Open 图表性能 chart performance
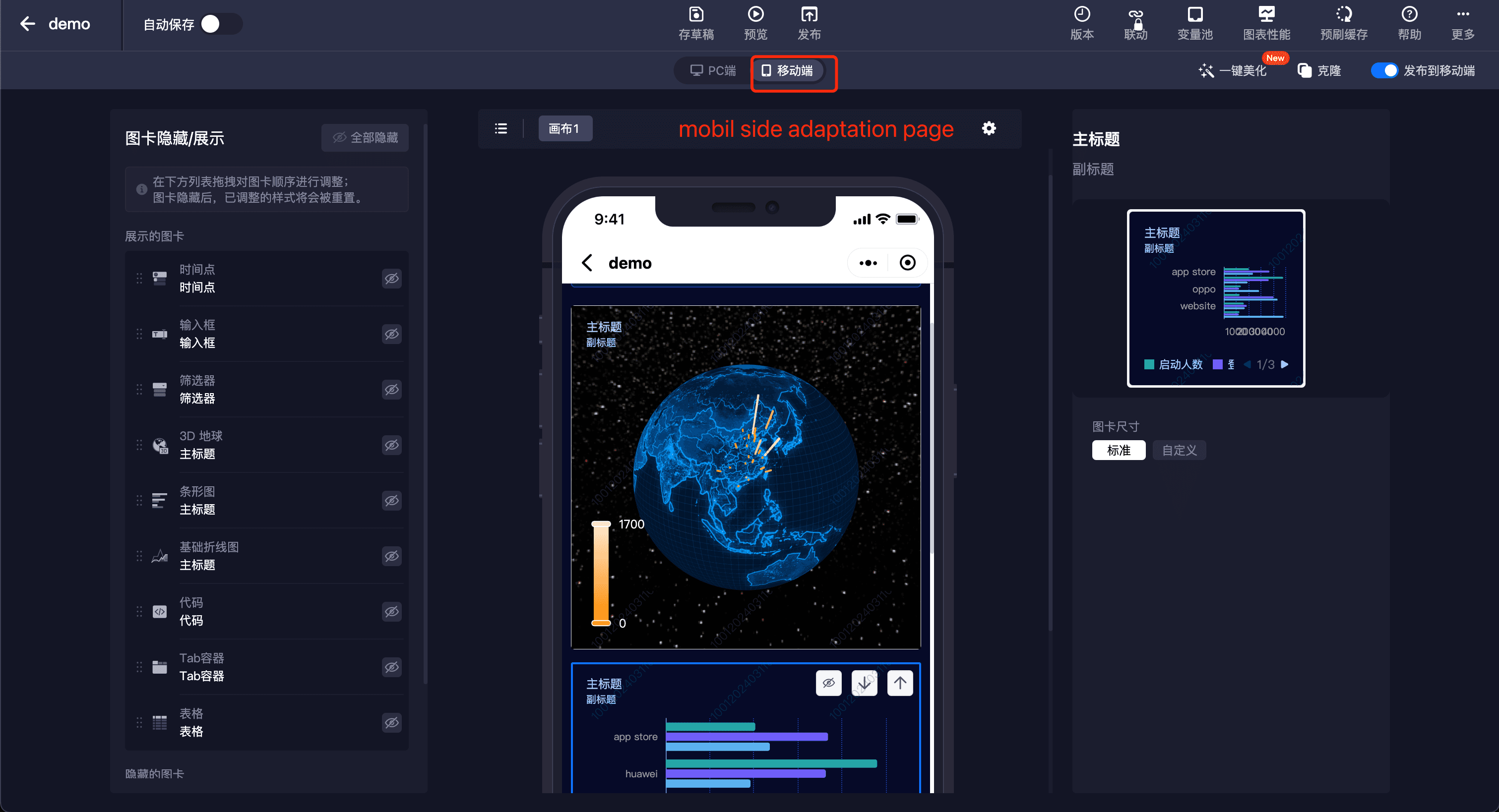 pyautogui.click(x=1266, y=23)
